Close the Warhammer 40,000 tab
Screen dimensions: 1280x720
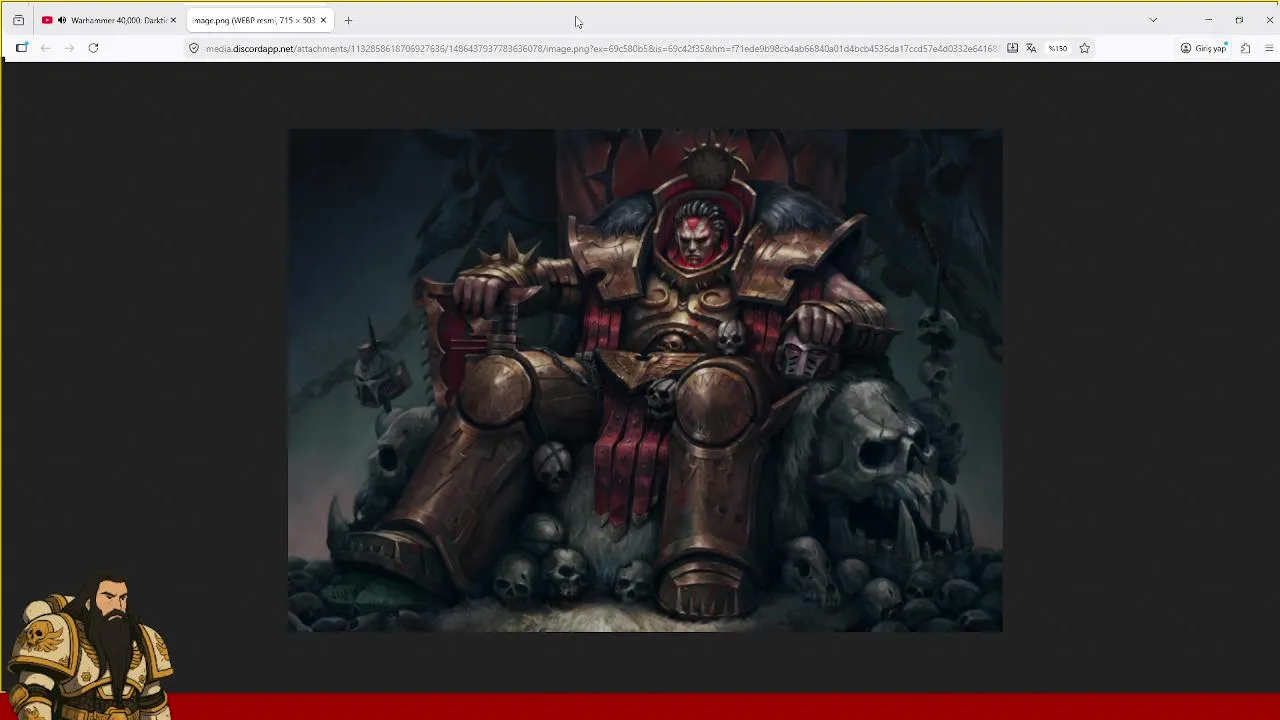pos(172,20)
